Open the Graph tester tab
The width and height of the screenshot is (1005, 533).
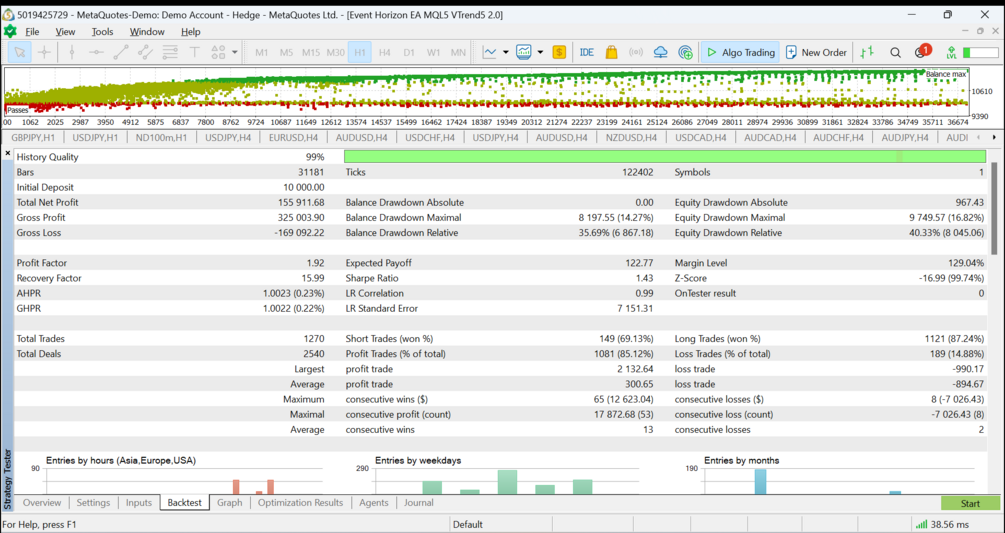pos(229,503)
